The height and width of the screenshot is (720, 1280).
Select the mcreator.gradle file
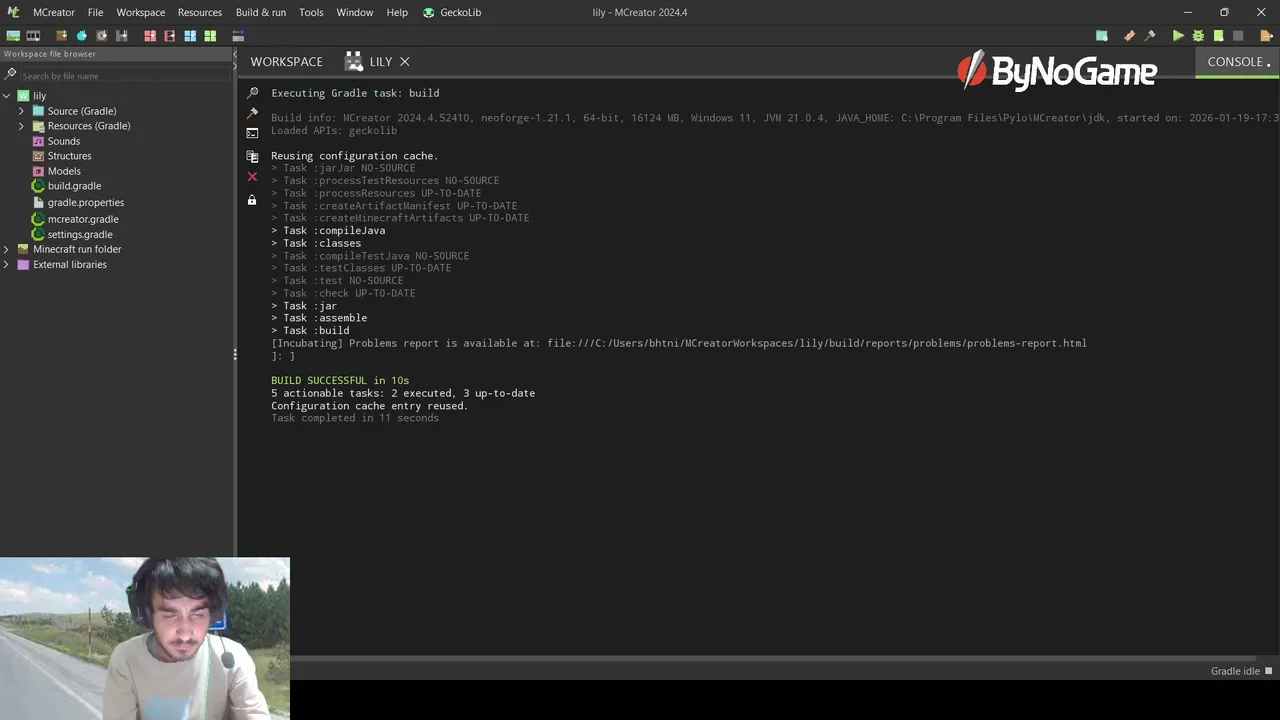click(83, 219)
